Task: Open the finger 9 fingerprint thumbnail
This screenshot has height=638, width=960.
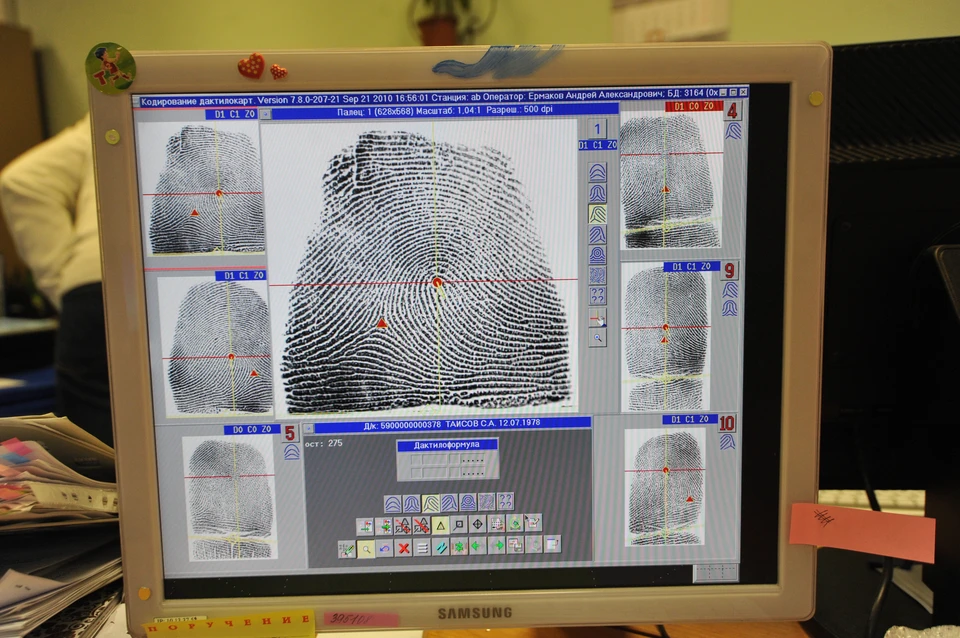Action: [x=667, y=337]
